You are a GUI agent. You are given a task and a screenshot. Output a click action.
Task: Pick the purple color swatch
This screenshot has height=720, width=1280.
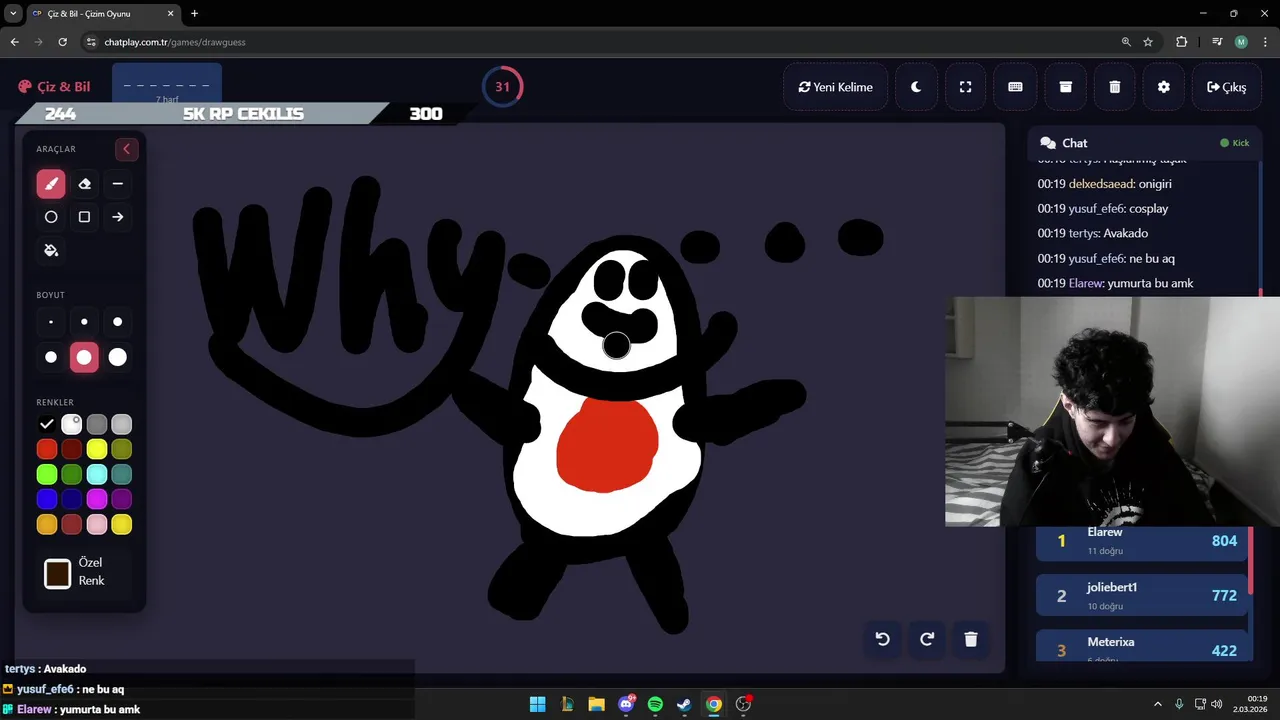tap(122, 499)
